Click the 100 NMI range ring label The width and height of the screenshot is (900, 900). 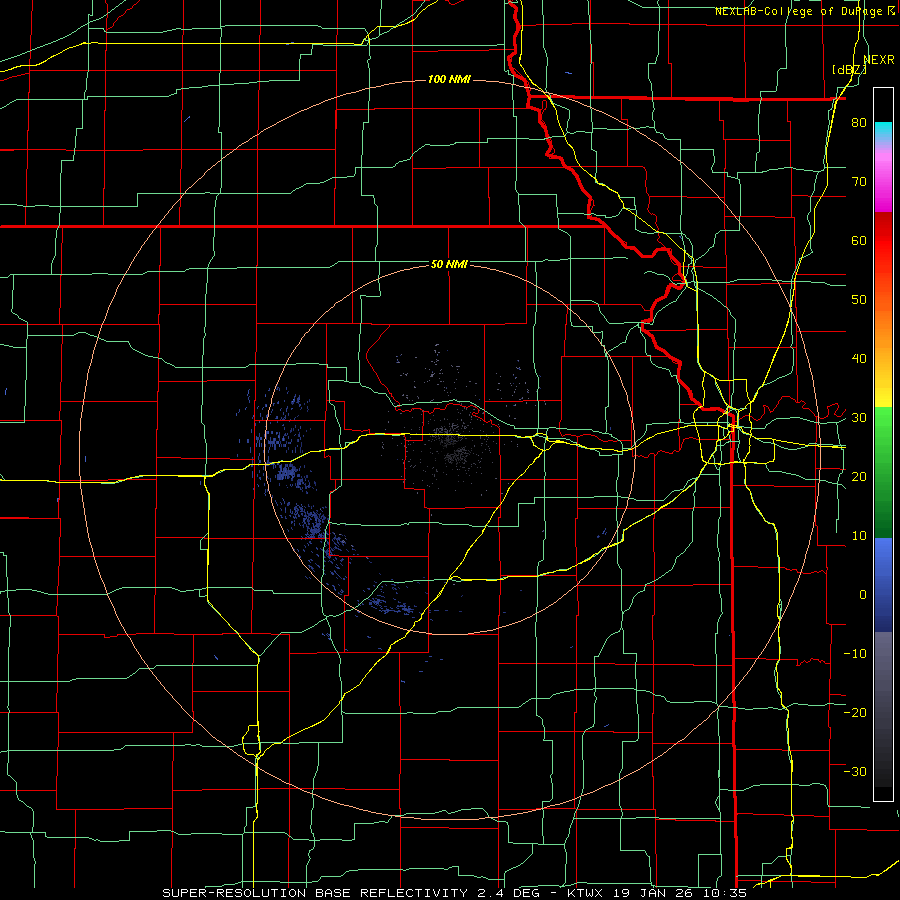(449, 79)
